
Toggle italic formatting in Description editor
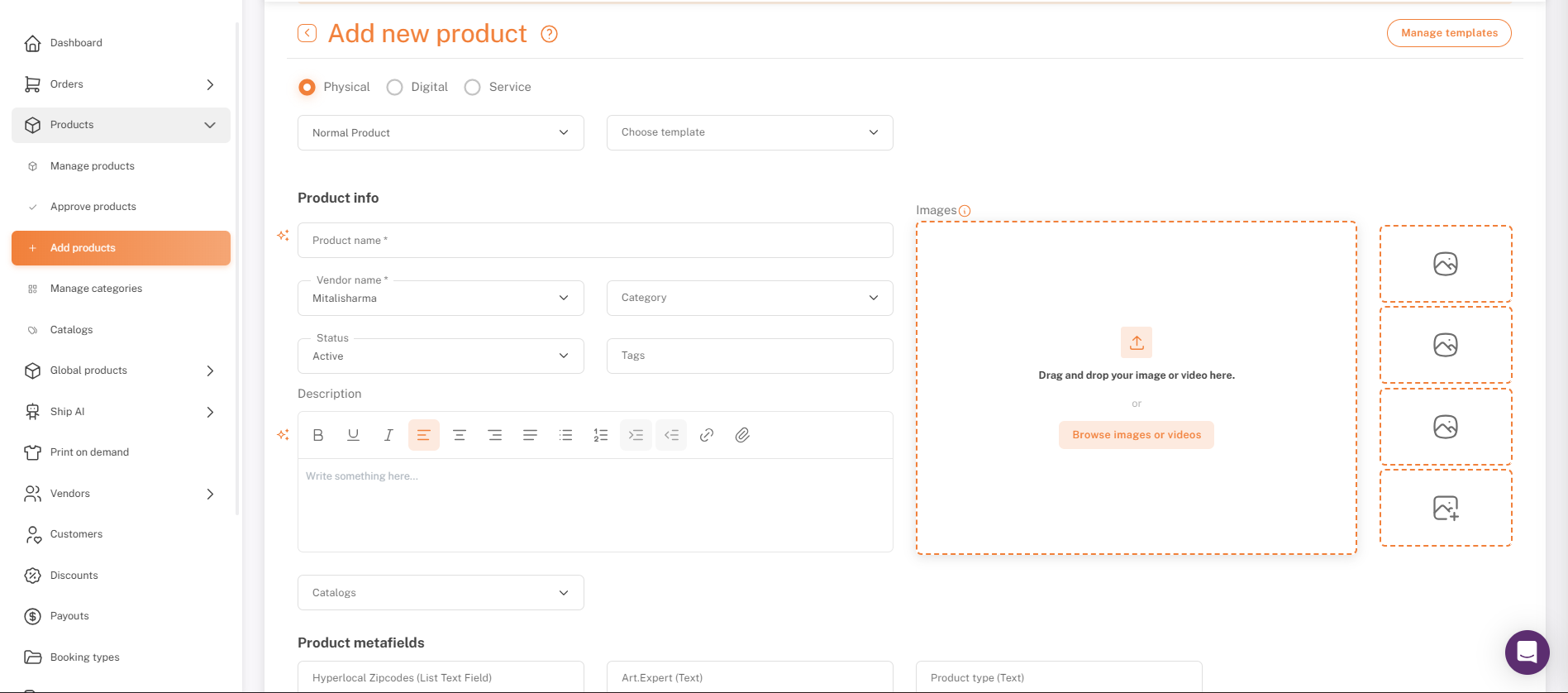point(388,435)
